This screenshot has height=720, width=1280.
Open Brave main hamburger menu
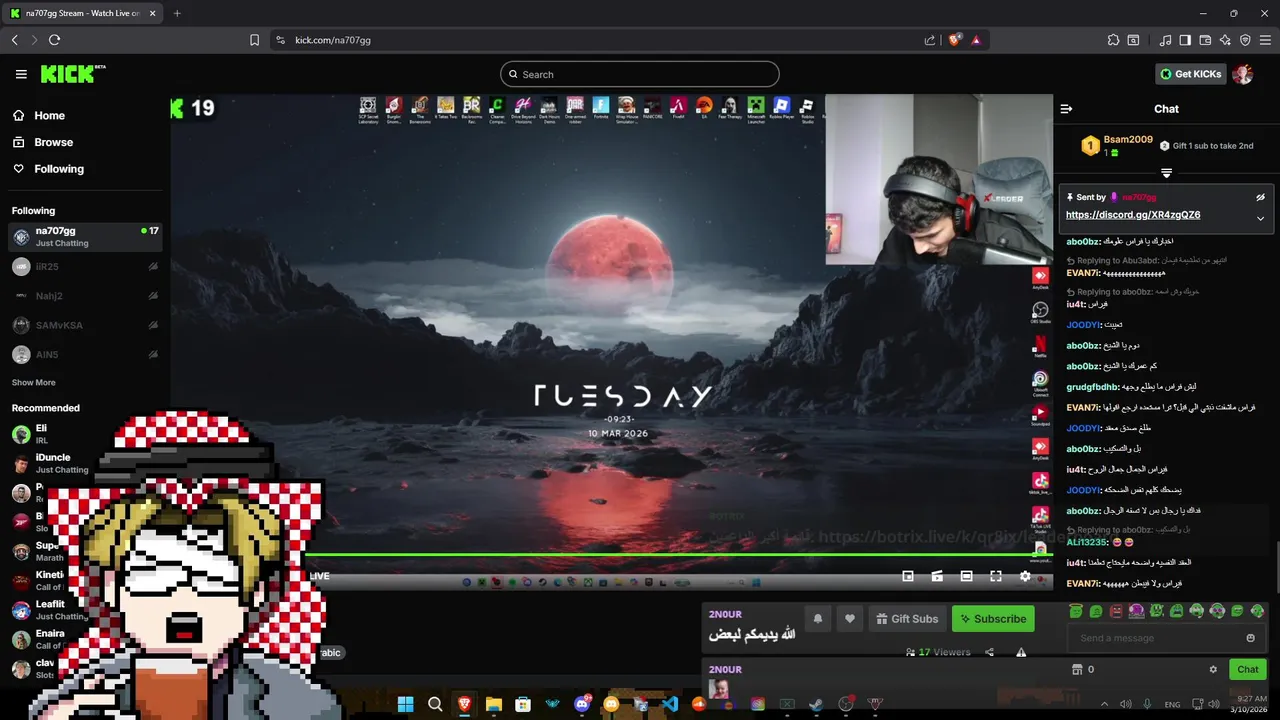pos(1265,40)
